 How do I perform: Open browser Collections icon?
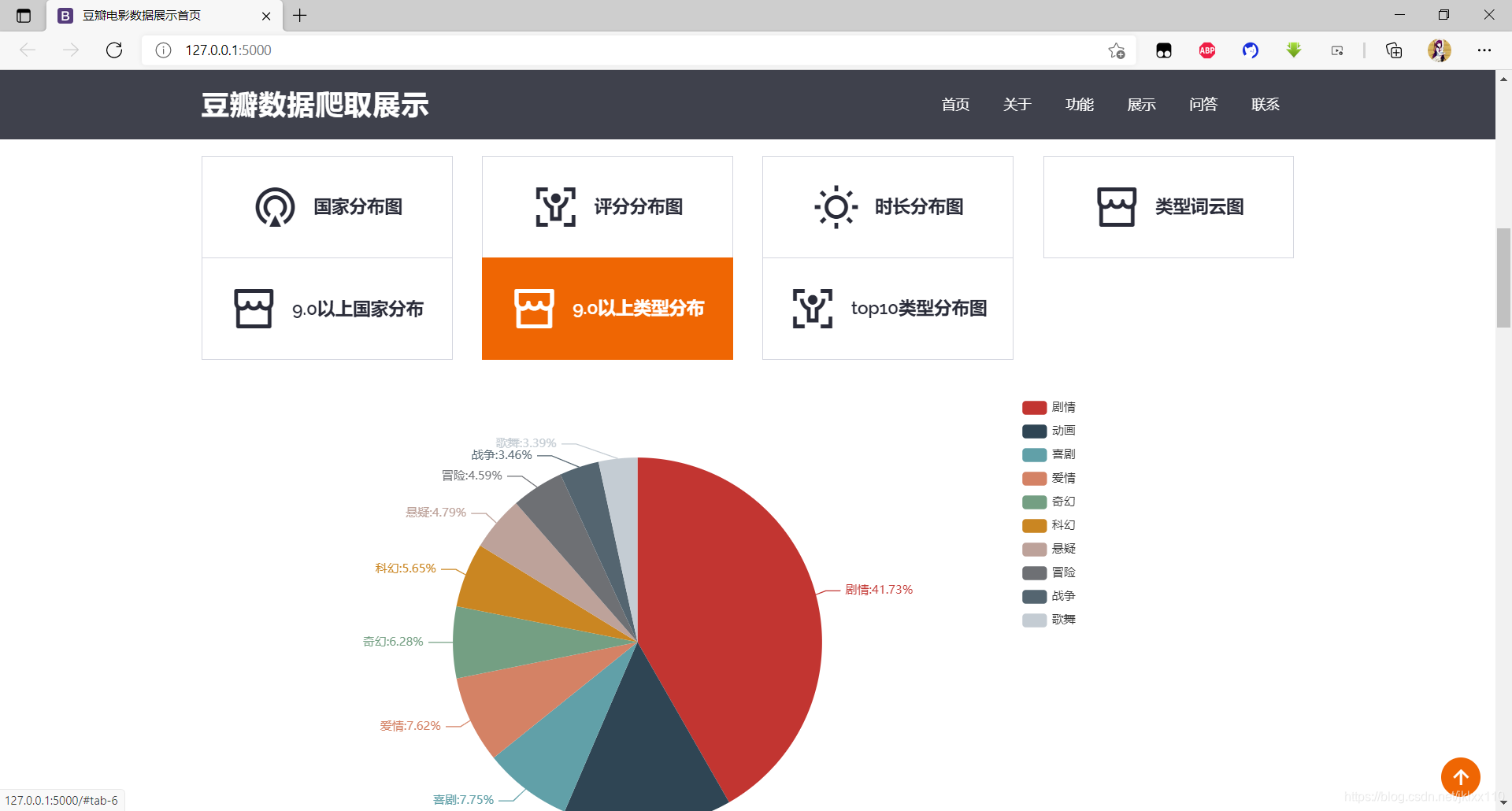tap(1394, 50)
